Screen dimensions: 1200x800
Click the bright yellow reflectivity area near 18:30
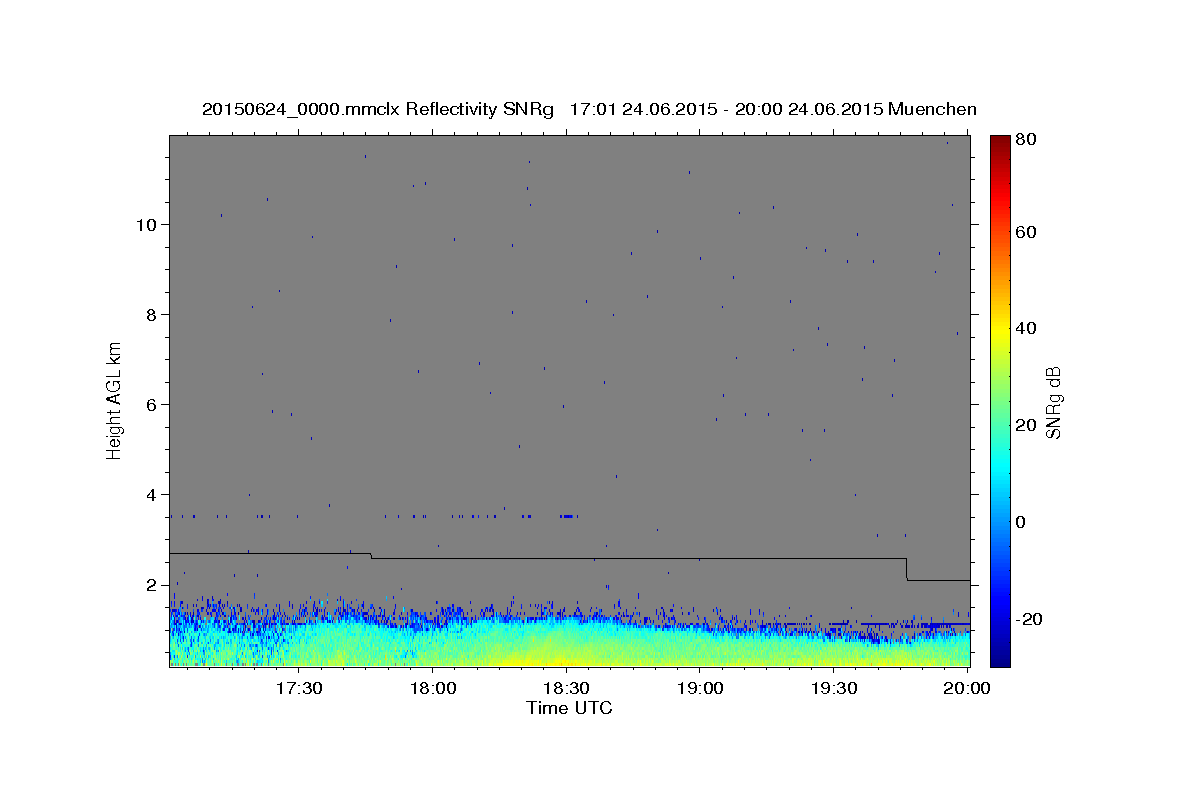[545, 655]
